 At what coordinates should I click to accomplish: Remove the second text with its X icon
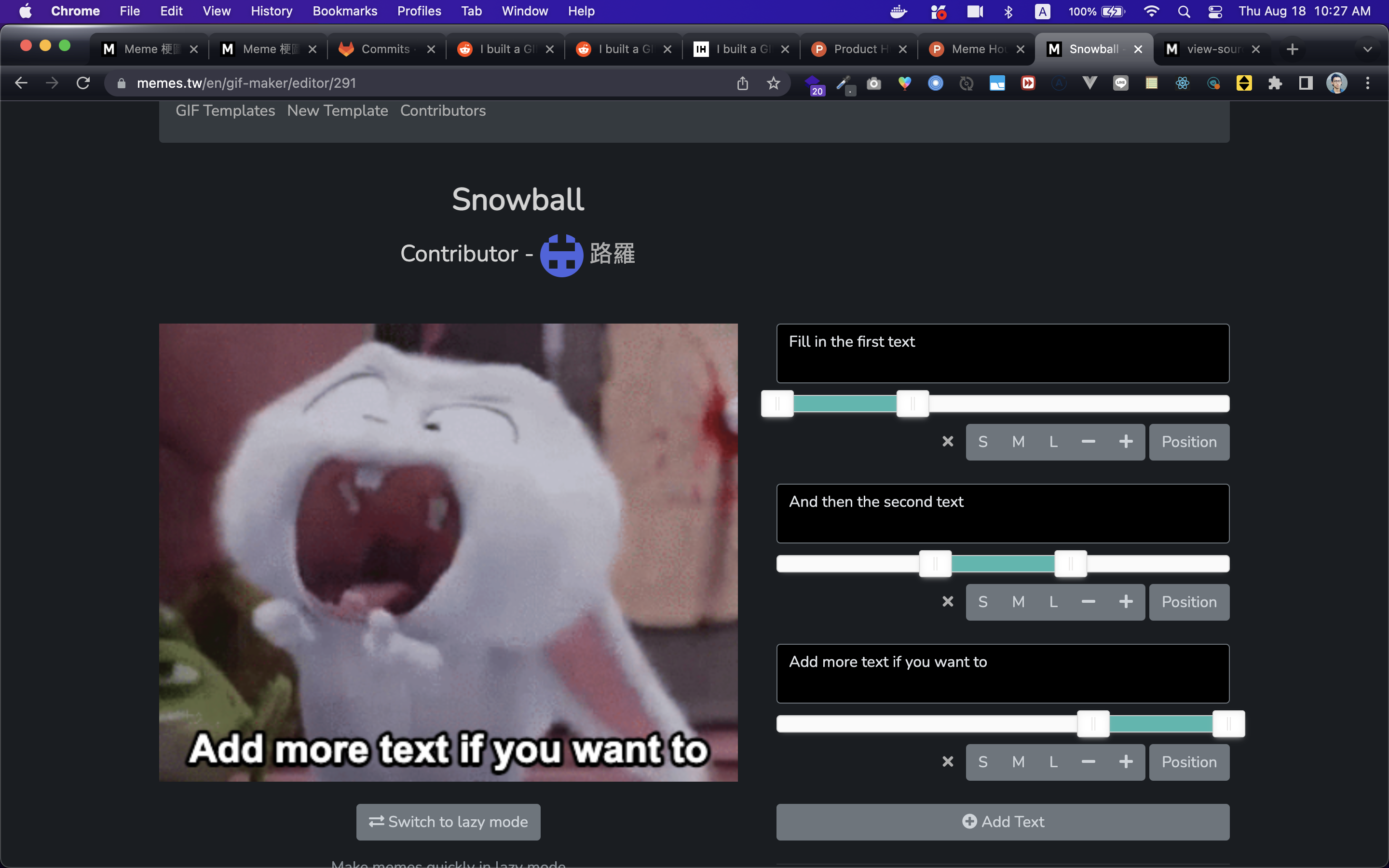[x=948, y=602]
